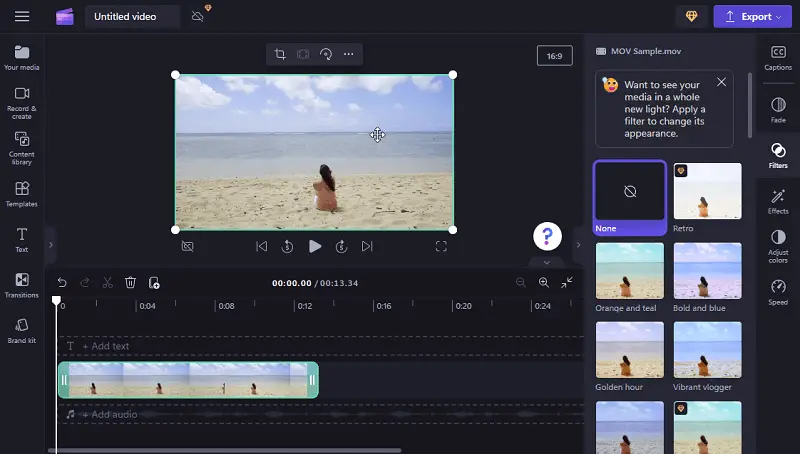Image resolution: width=800 pixels, height=454 pixels.
Task: Undo the last action
Action: click(x=62, y=283)
